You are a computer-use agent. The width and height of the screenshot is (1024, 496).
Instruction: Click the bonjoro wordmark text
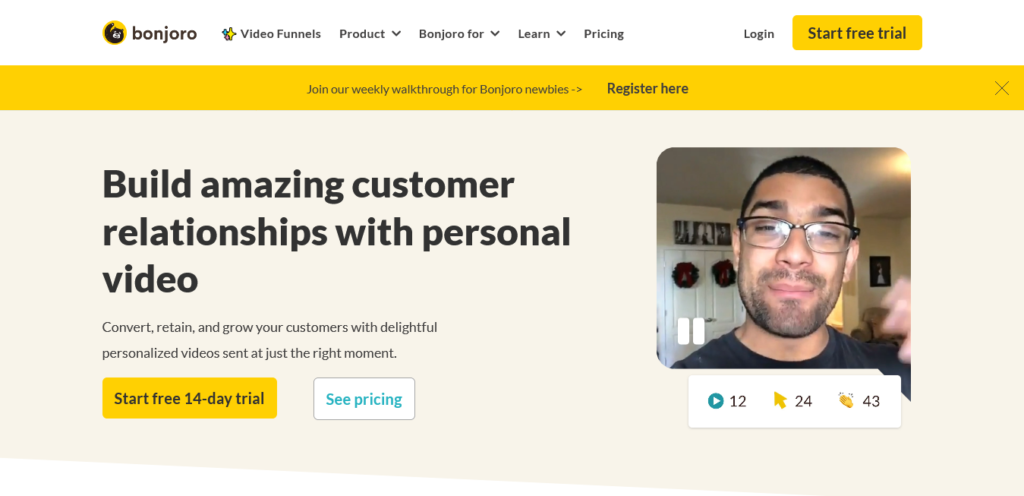[164, 34]
